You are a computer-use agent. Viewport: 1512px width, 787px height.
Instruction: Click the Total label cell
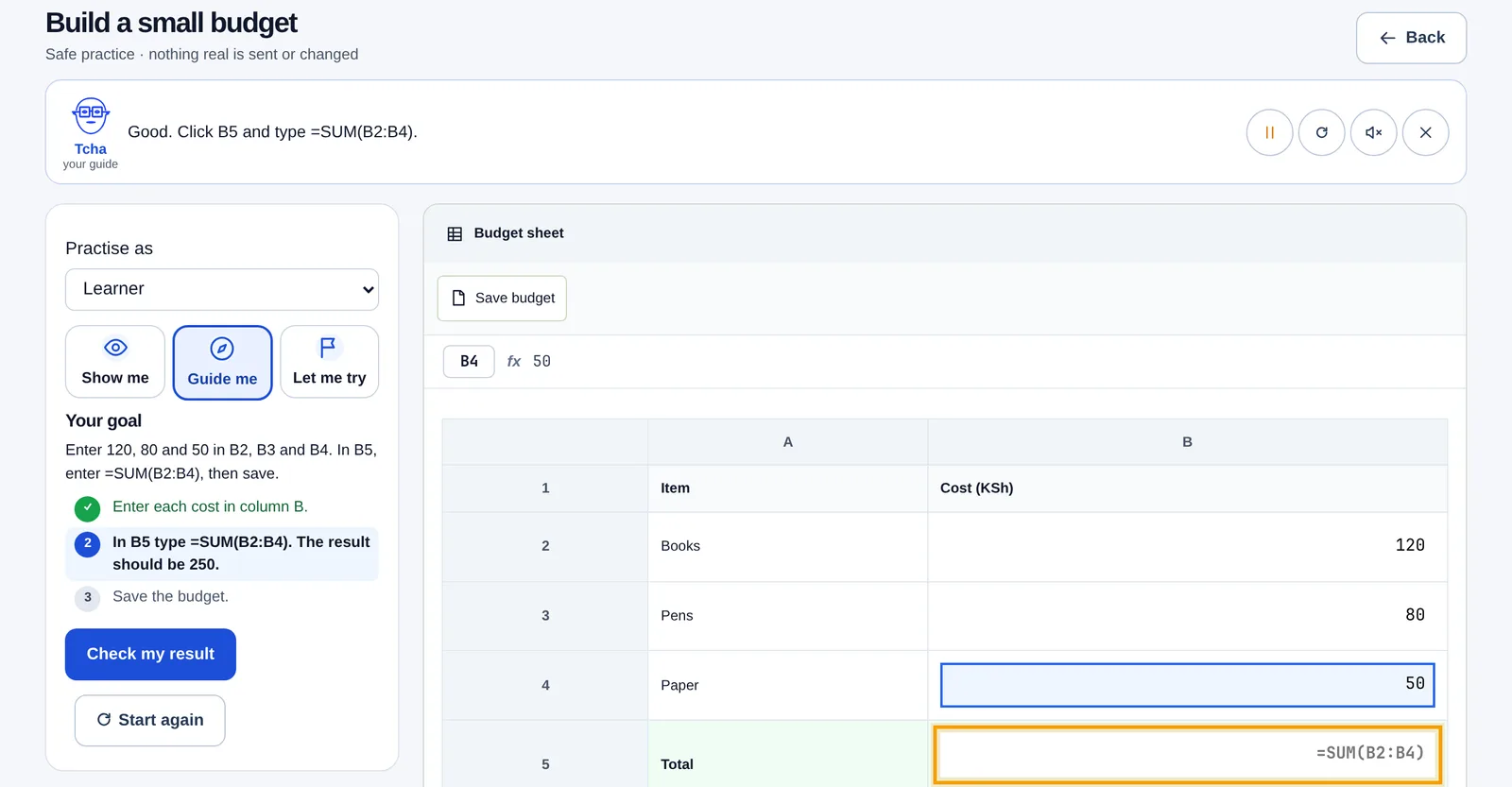tap(787, 754)
